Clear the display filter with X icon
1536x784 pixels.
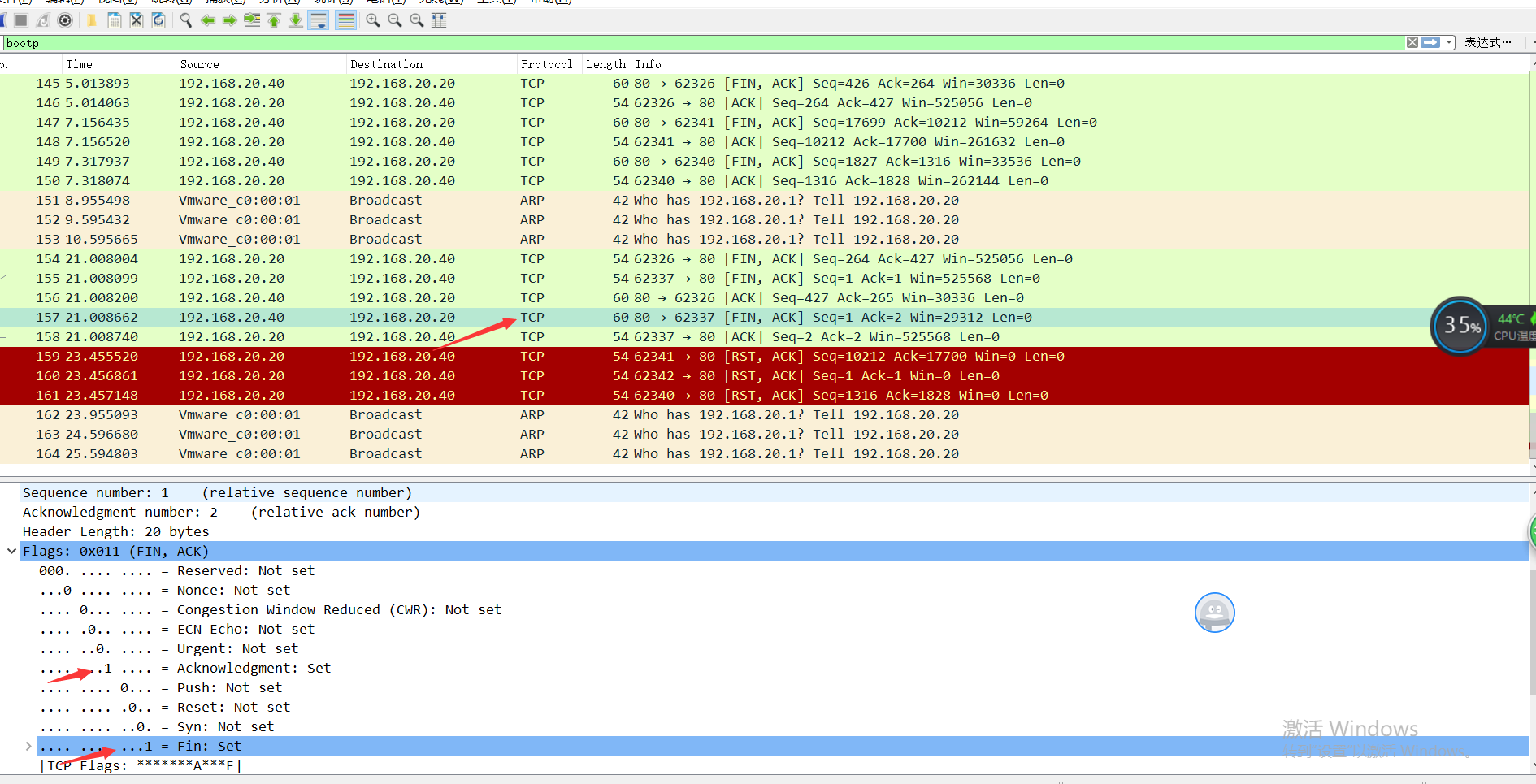pos(1412,42)
